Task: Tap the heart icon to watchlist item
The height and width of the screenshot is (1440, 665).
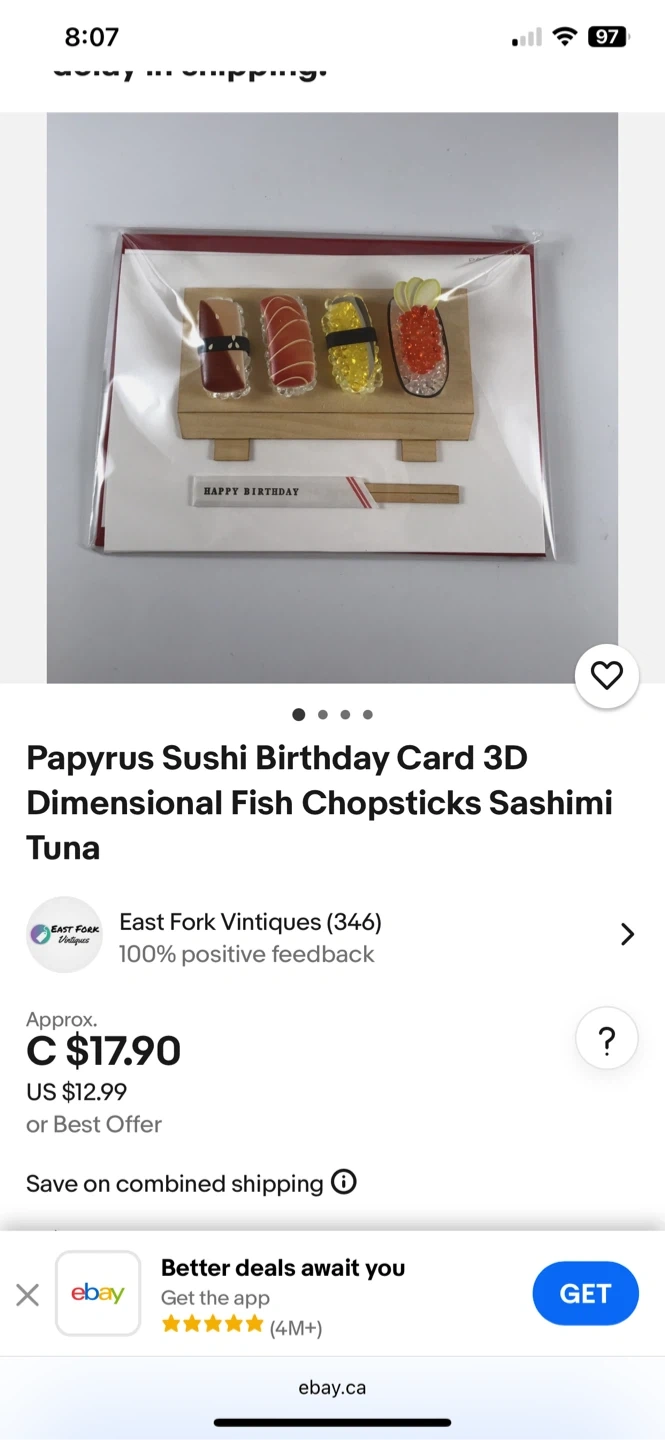Action: click(607, 677)
